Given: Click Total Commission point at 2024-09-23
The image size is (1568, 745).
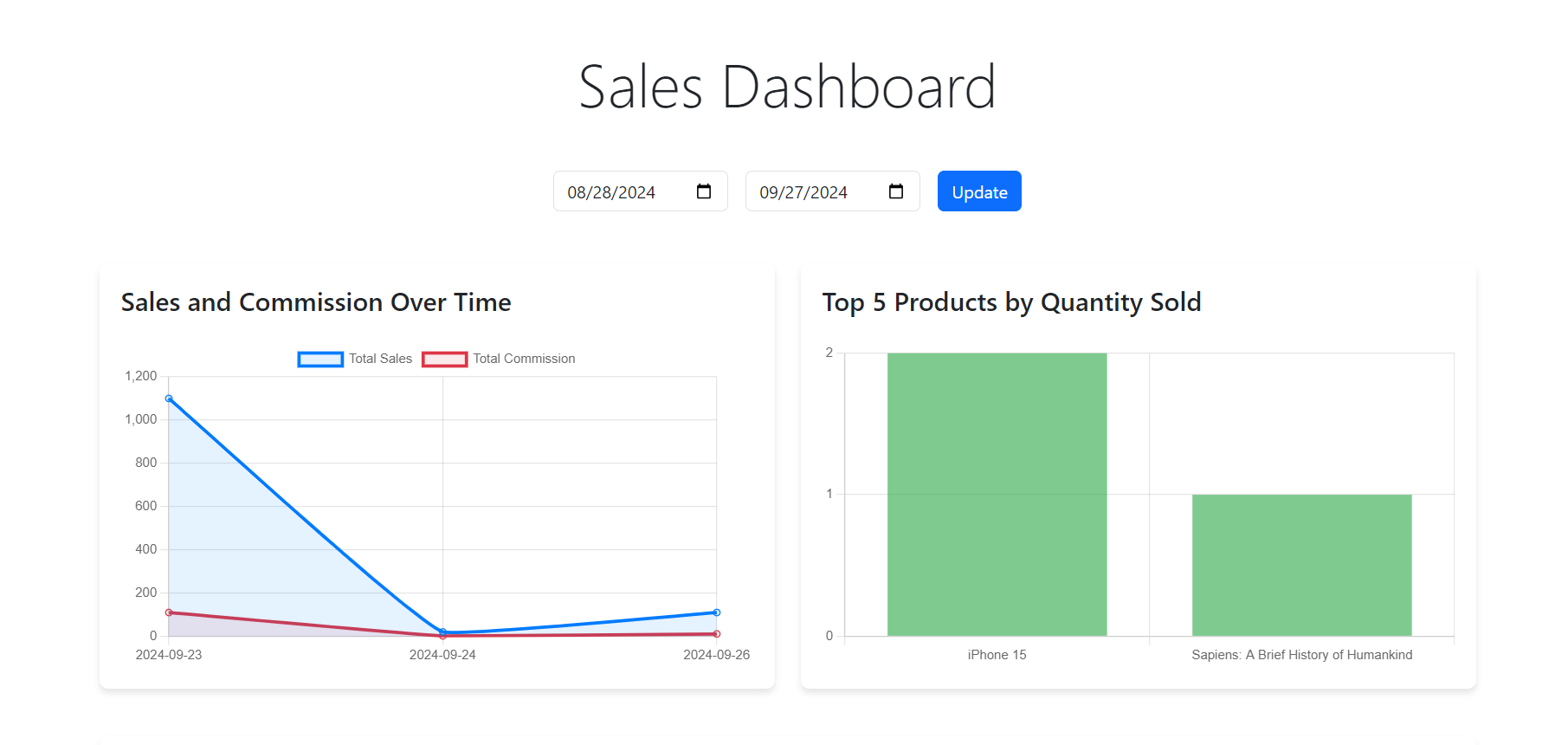Looking at the screenshot, I should point(169,612).
